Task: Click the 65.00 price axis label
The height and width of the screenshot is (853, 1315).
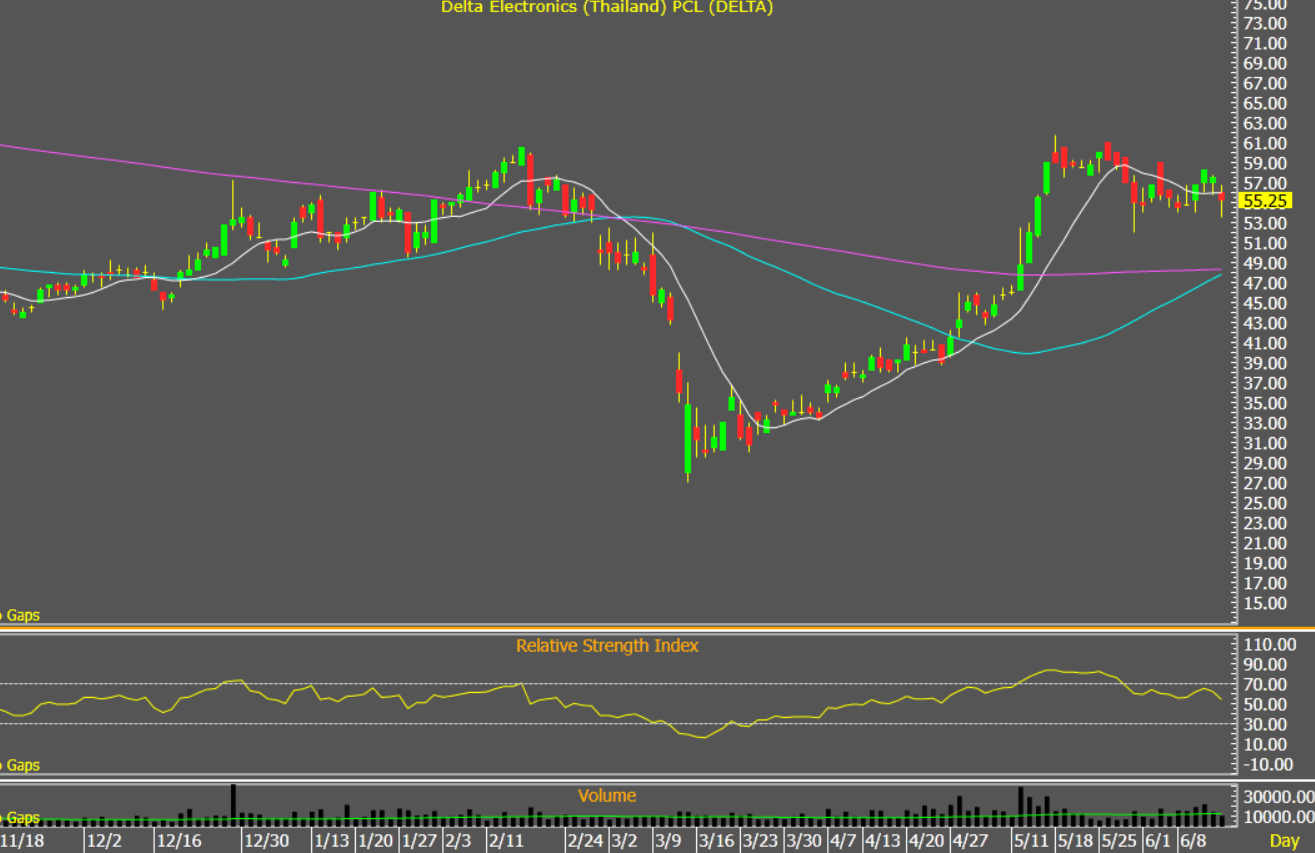Action: point(1265,104)
